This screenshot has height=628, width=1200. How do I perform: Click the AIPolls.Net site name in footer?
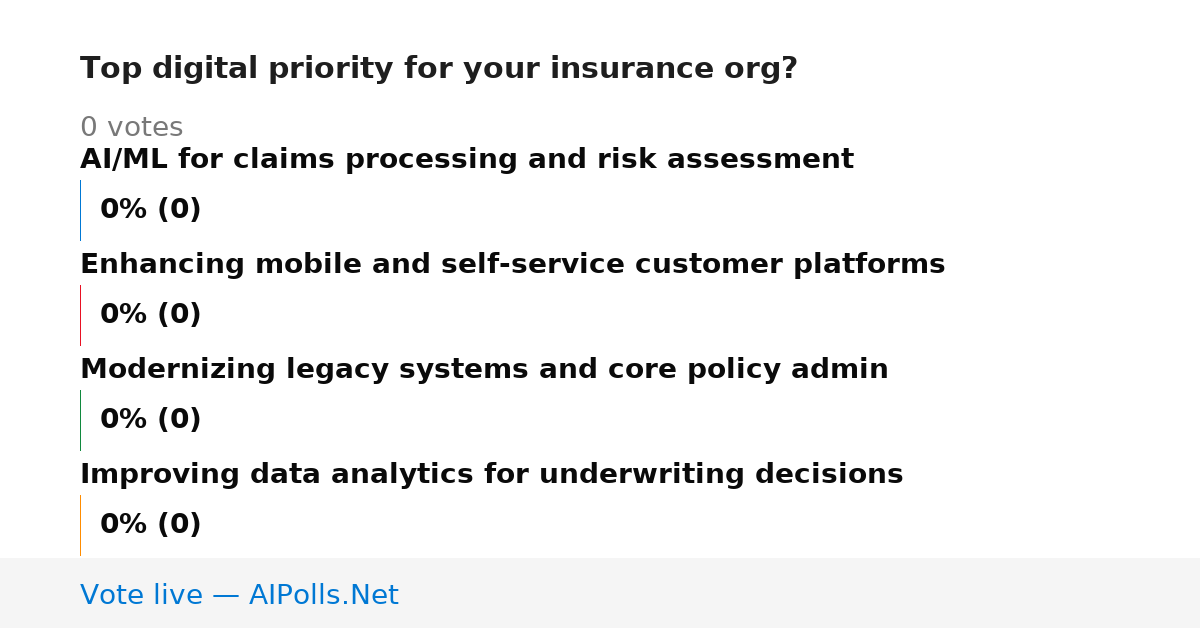pos(324,596)
